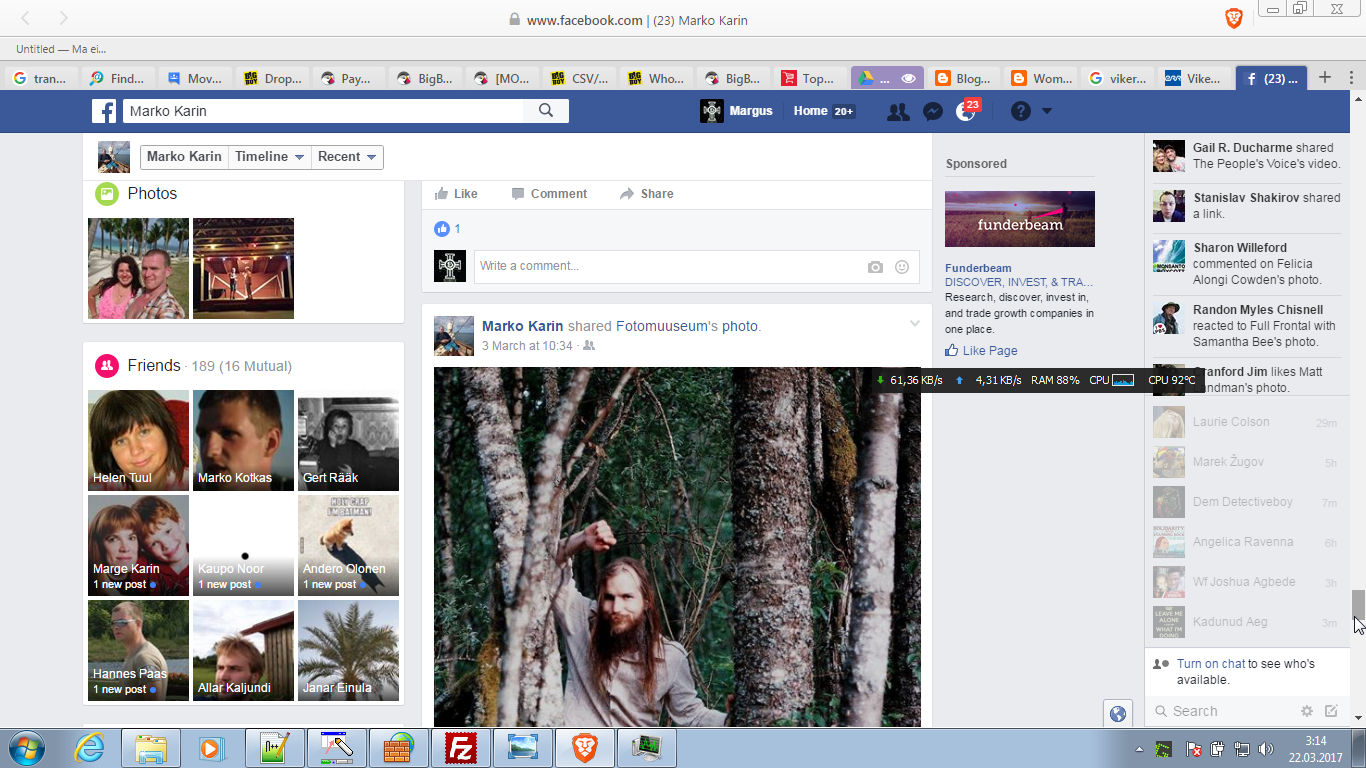This screenshot has height=768, width=1366.
Task: Like the post above comment box
Action: [x=455, y=194]
